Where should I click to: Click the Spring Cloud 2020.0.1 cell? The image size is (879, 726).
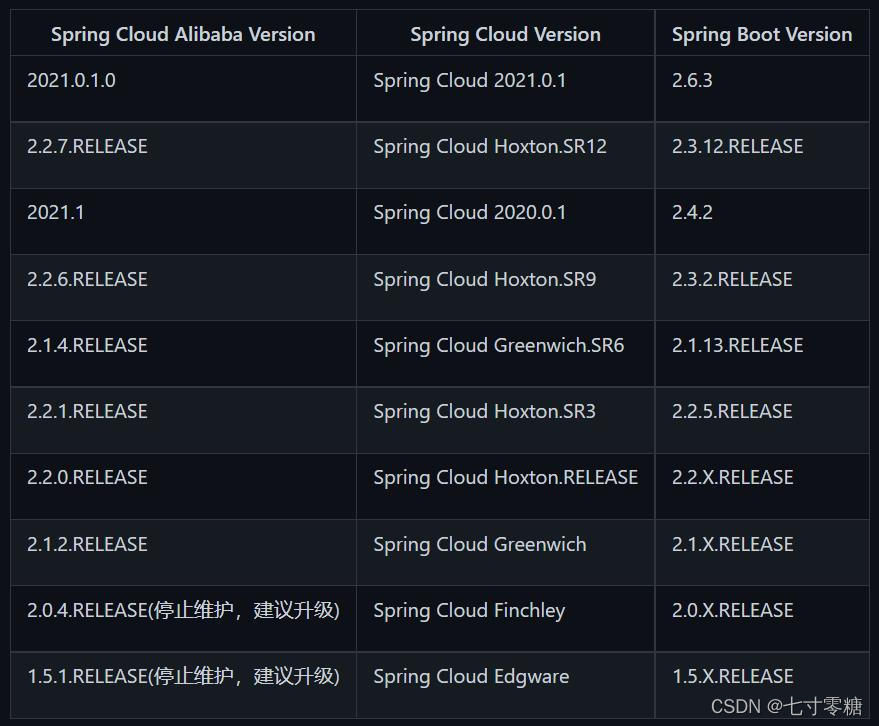point(470,213)
